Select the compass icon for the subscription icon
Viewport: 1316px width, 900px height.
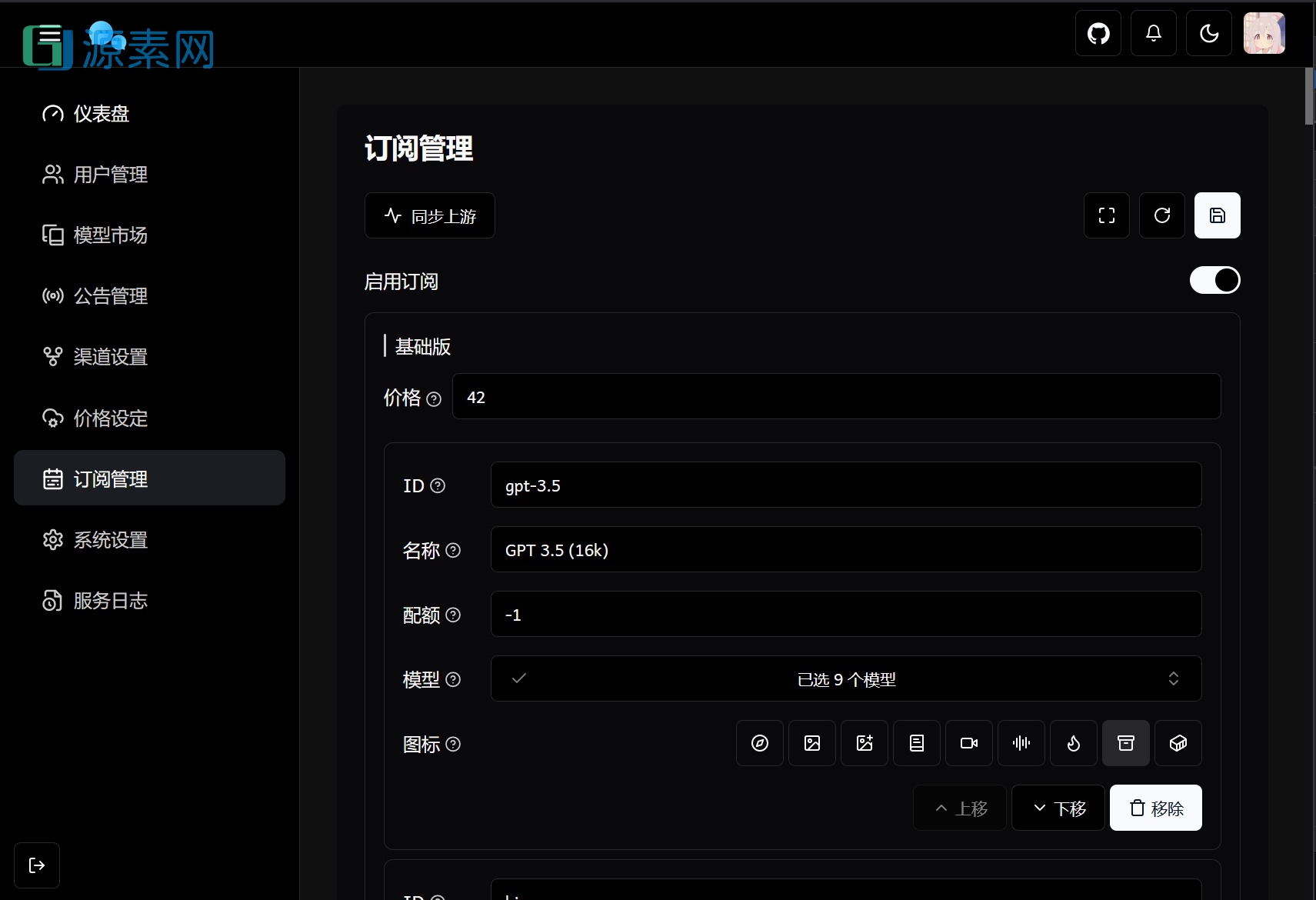pyautogui.click(x=760, y=743)
